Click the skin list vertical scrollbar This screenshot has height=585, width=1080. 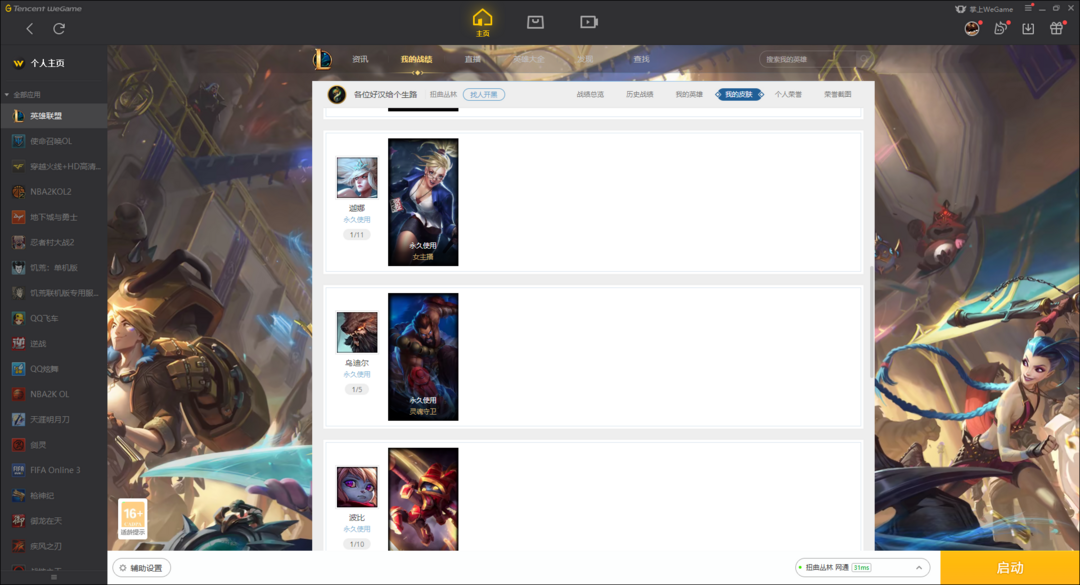[871, 322]
